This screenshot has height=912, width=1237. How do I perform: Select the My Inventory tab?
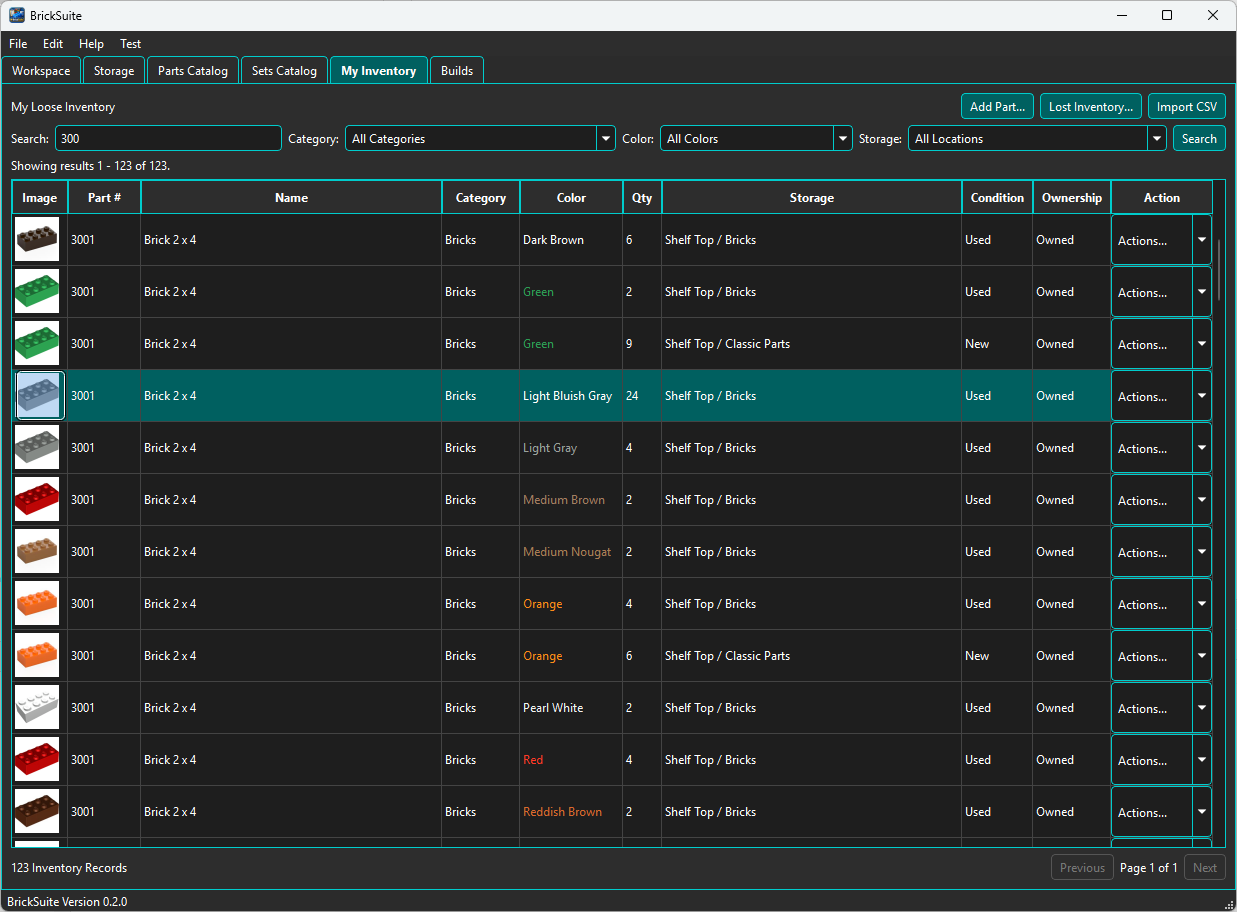(379, 70)
